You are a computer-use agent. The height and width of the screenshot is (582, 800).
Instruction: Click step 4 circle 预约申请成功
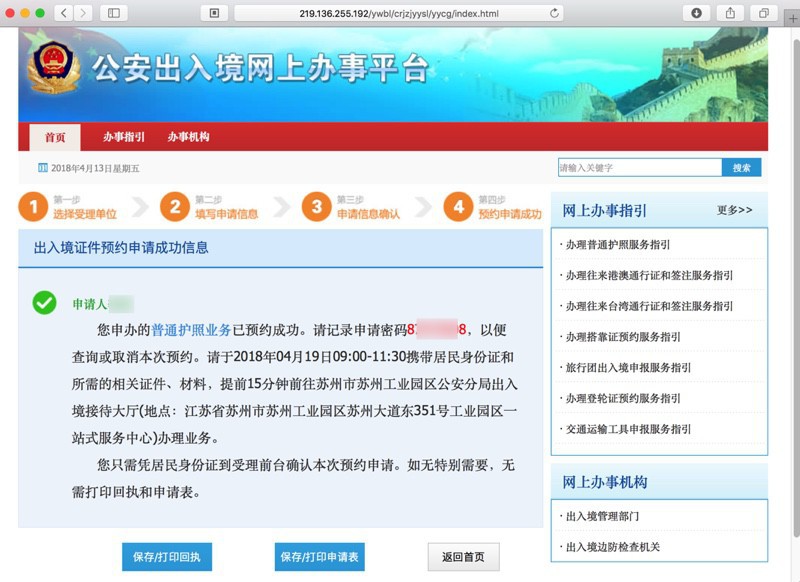(x=458, y=207)
